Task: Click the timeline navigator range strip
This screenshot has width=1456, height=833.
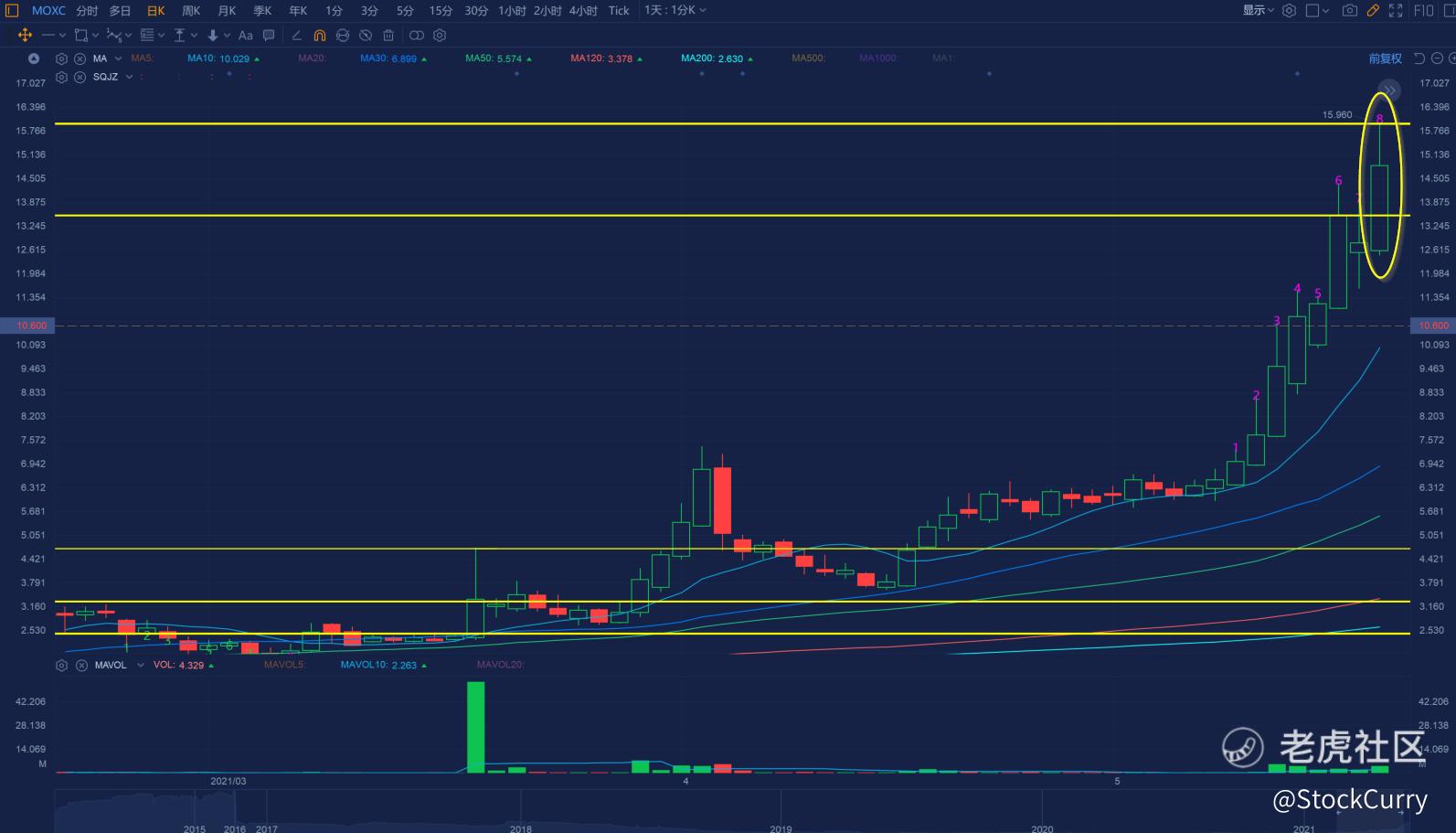Action: coord(732,811)
